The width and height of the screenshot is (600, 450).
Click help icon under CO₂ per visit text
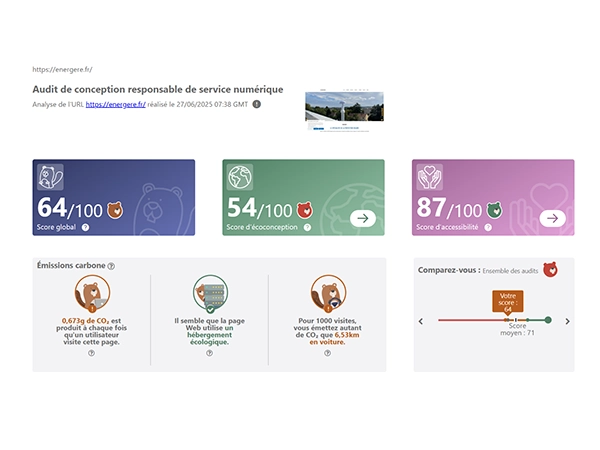(91, 353)
